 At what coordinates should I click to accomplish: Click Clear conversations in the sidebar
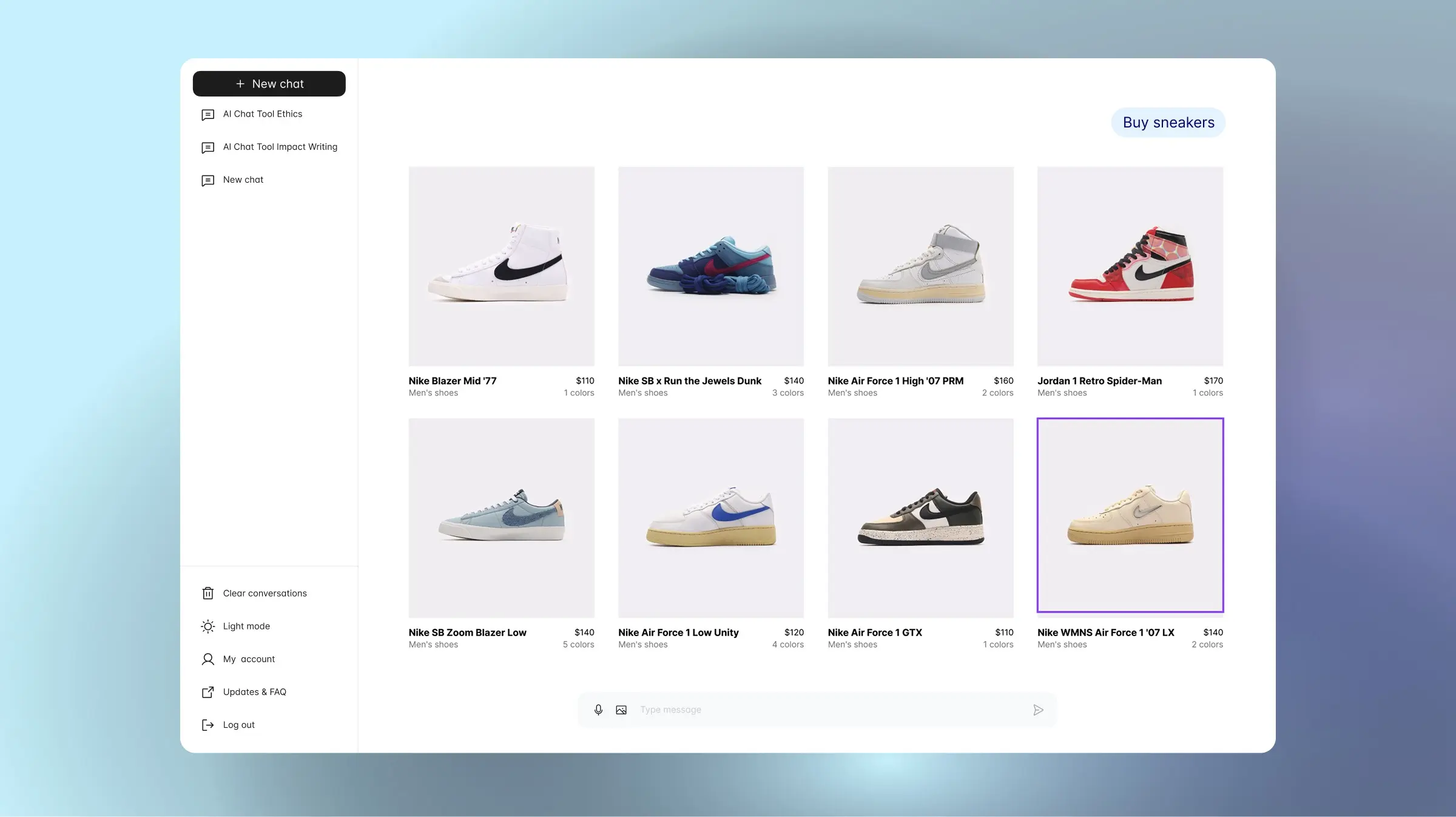pyautogui.click(x=265, y=593)
